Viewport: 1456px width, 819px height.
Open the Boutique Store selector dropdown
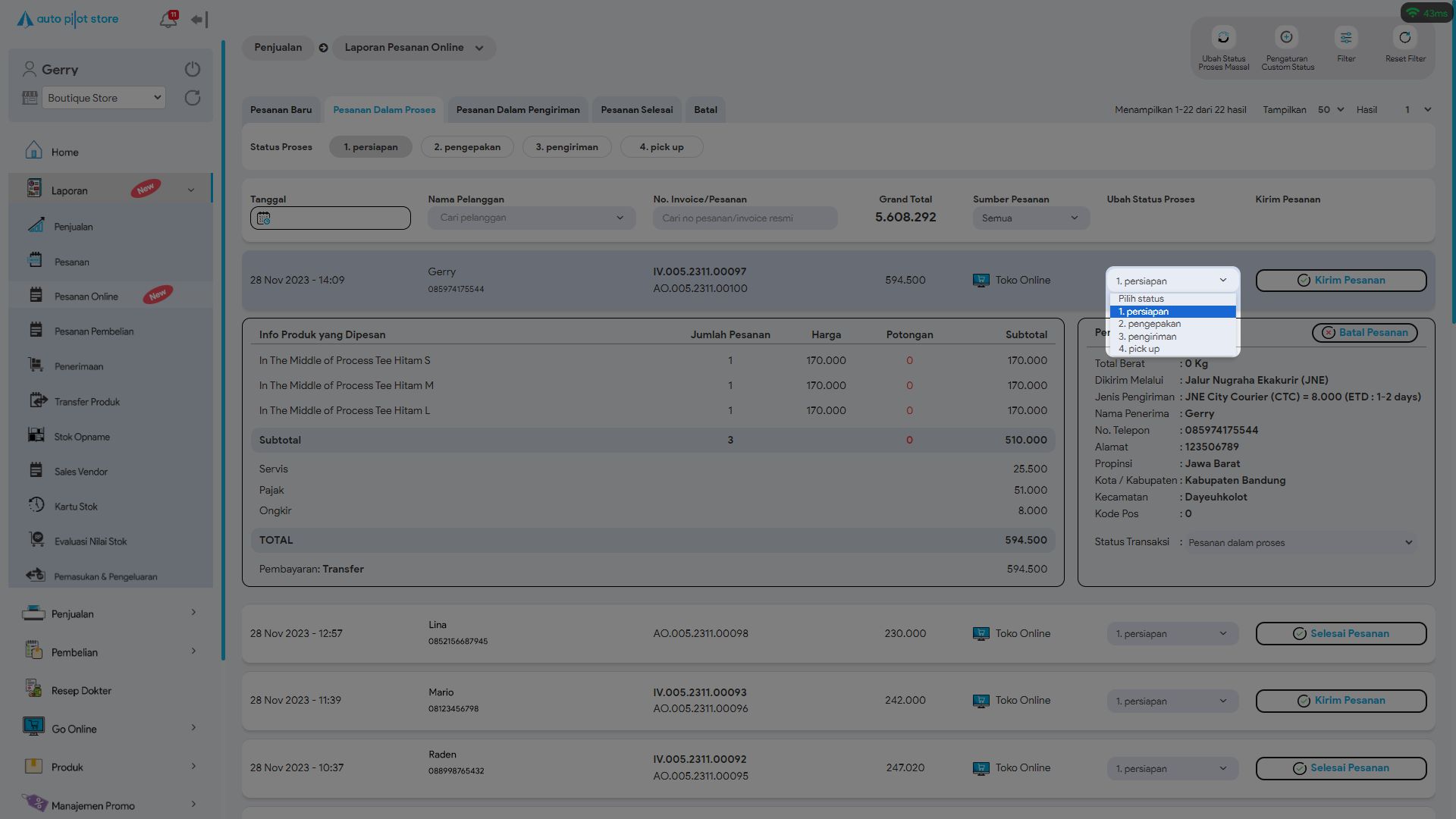pos(104,98)
